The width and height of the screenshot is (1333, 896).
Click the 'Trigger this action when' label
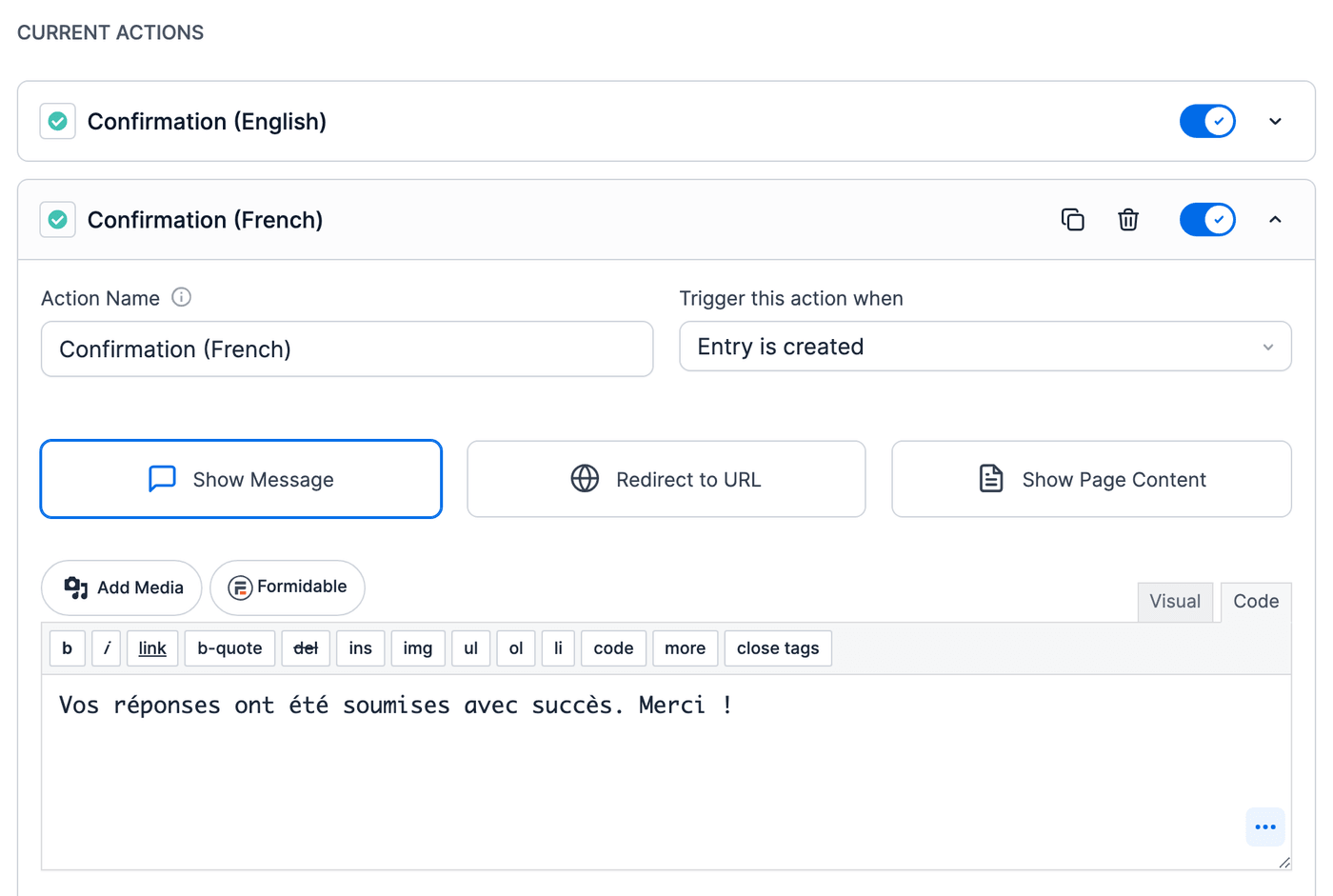click(791, 298)
